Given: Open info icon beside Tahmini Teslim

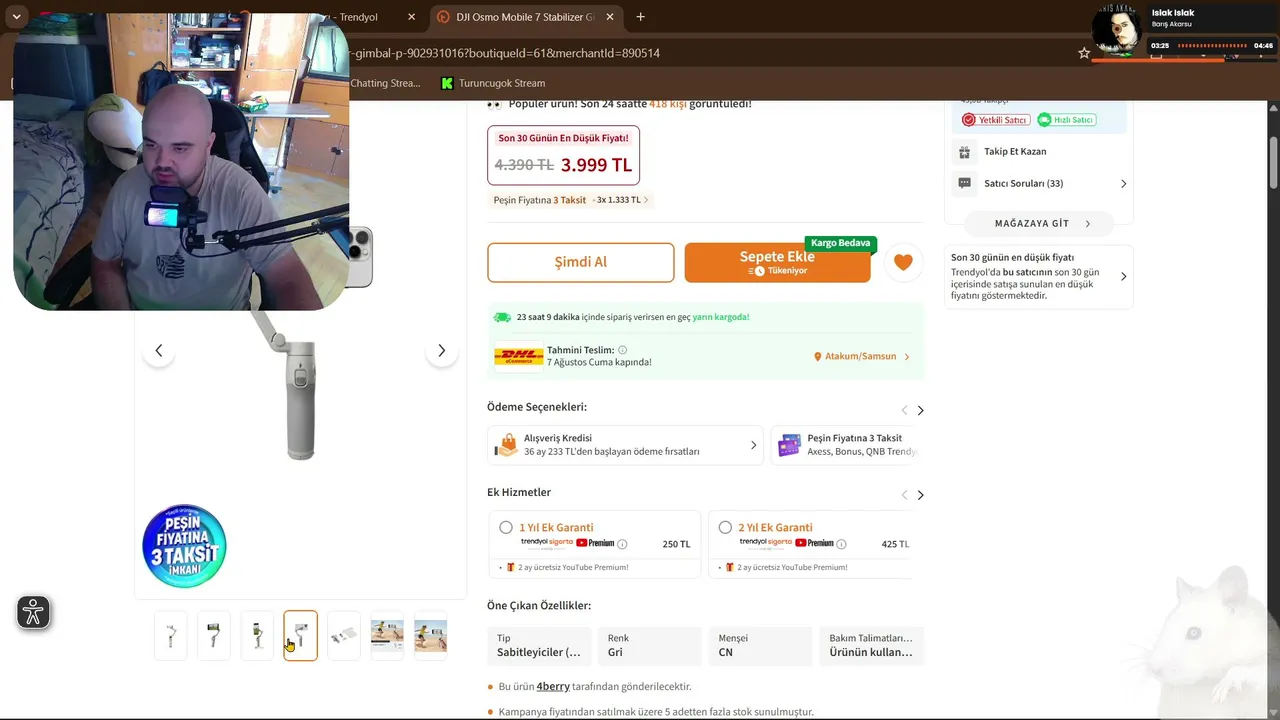Looking at the screenshot, I should (622, 350).
